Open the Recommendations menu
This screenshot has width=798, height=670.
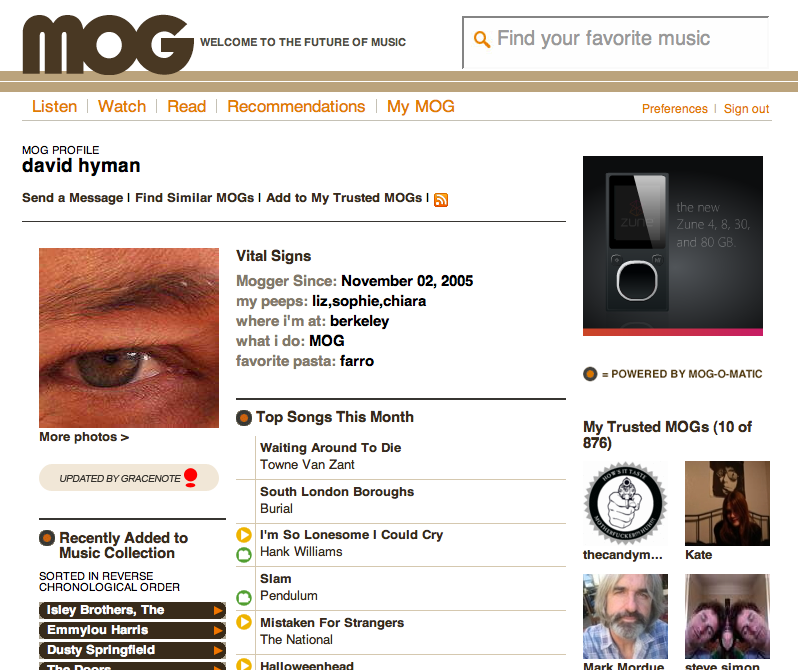[296, 106]
